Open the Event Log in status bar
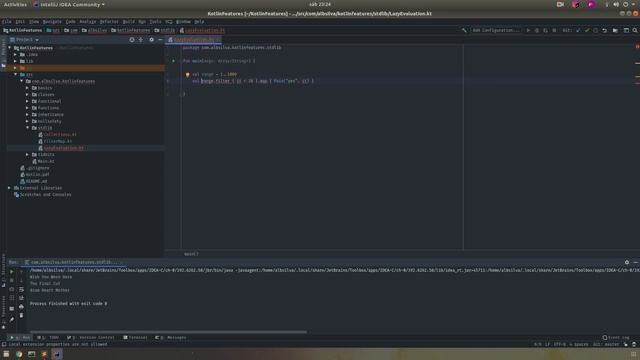640x360 pixels. (616, 338)
